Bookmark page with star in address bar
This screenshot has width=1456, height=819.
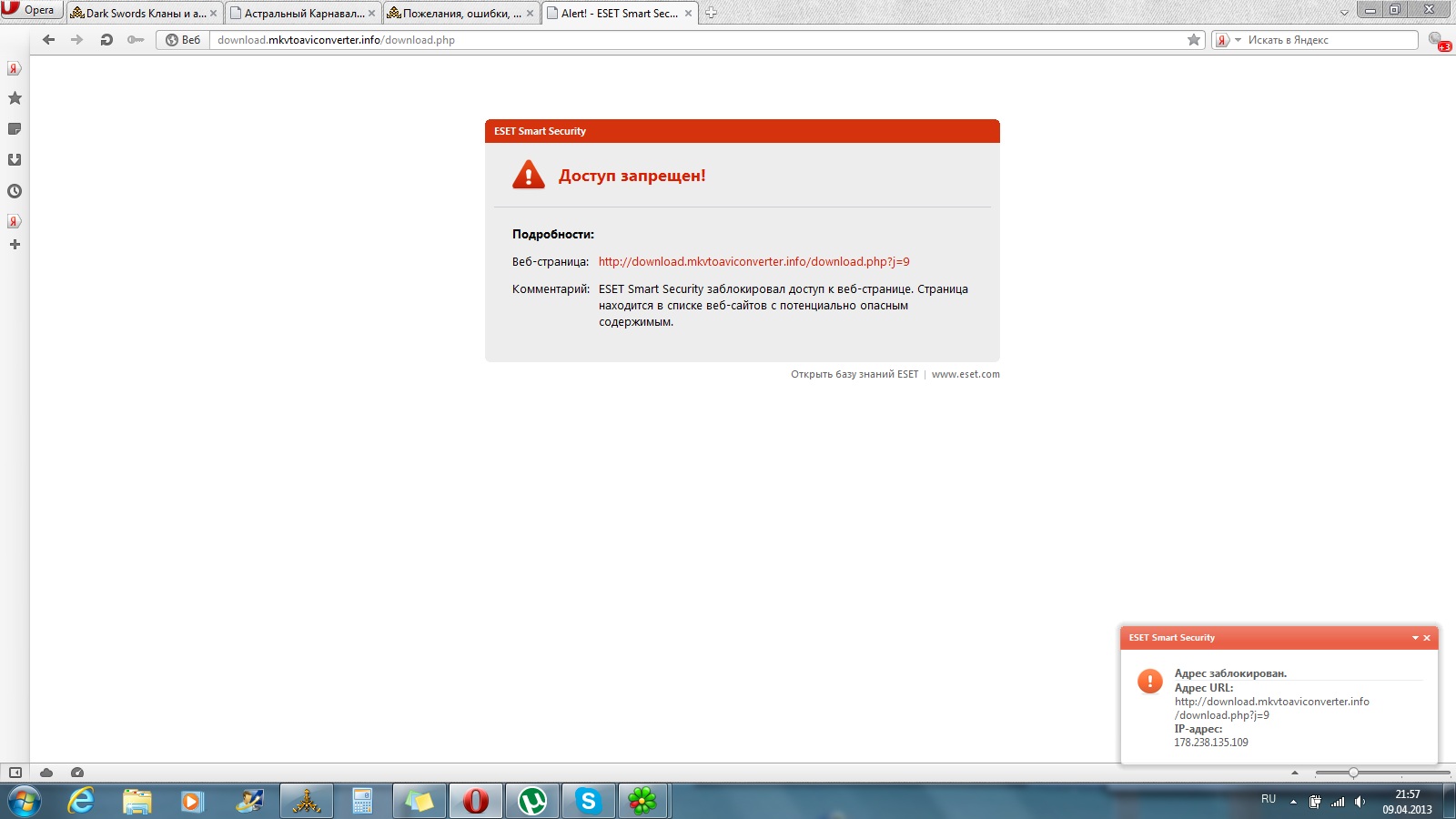(x=1194, y=40)
